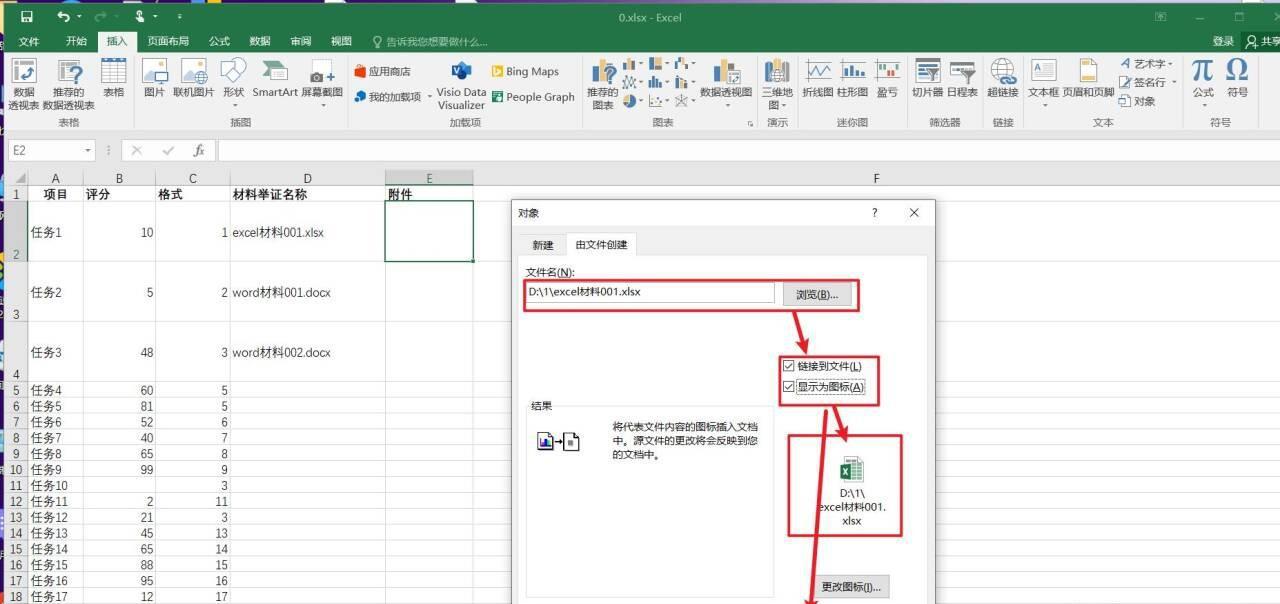
Task: Open Recommended Charts (推荐的图表)
Action: click(x=603, y=84)
